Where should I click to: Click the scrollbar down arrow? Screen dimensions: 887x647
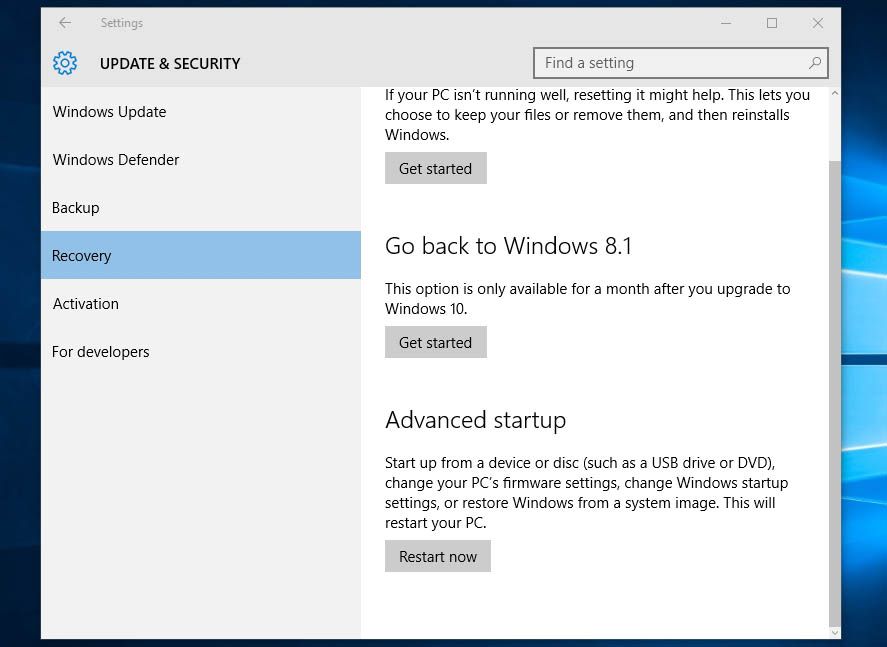834,633
